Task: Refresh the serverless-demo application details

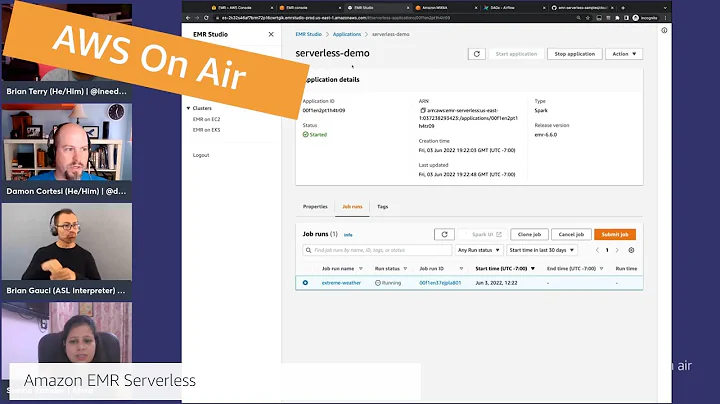Action: (x=477, y=54)
